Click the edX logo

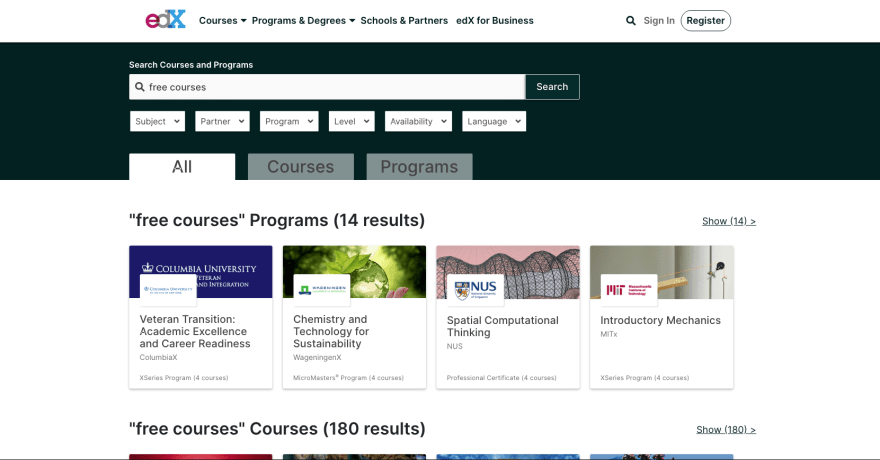coord(166,20)
